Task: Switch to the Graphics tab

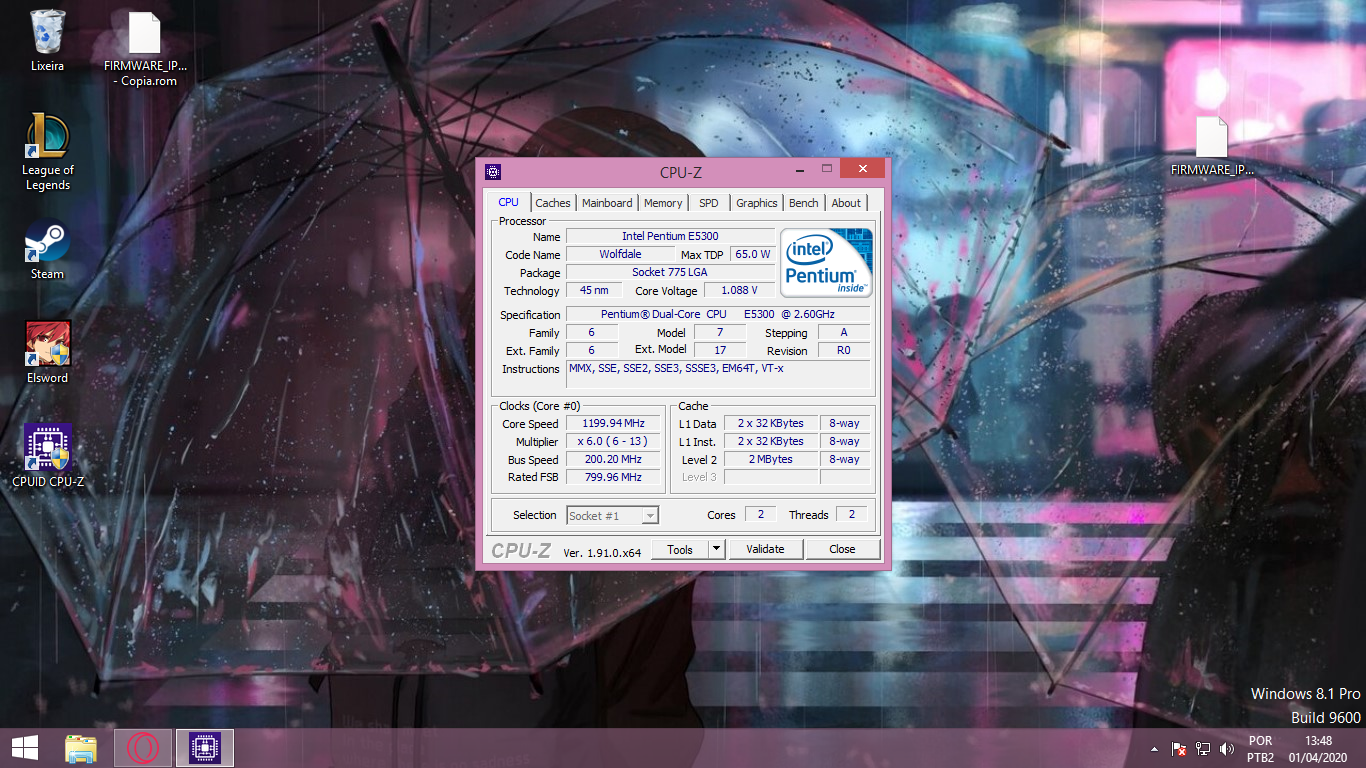Action: point(757,203)
